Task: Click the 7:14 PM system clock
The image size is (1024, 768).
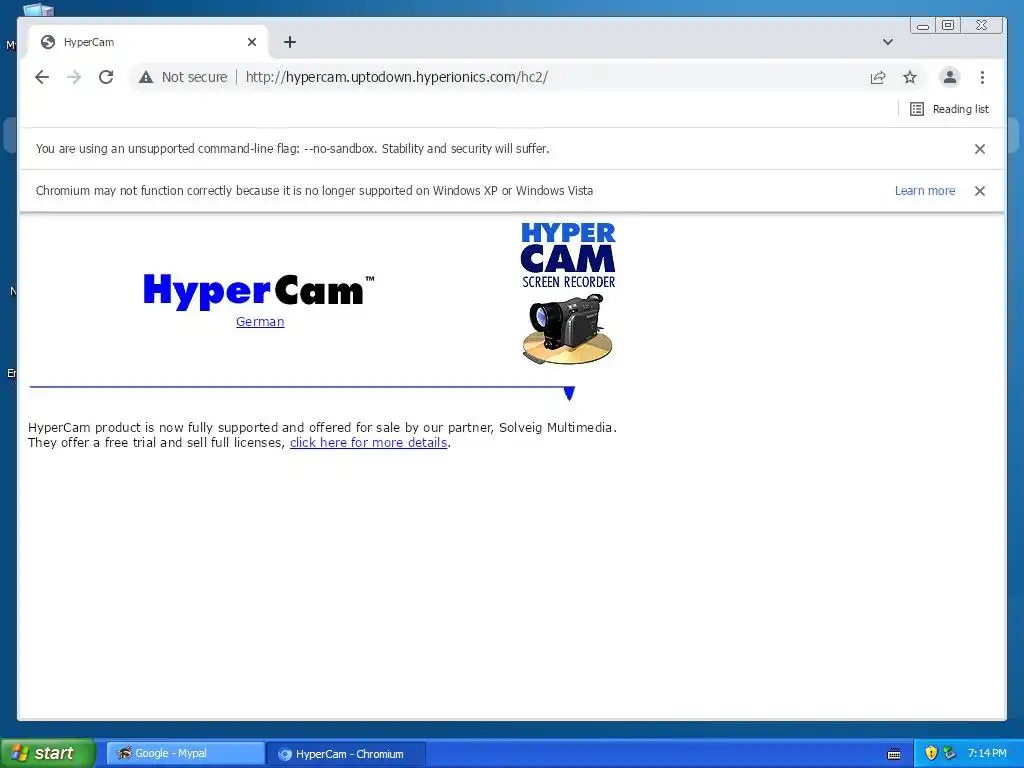Action: [x=987, y=753]
